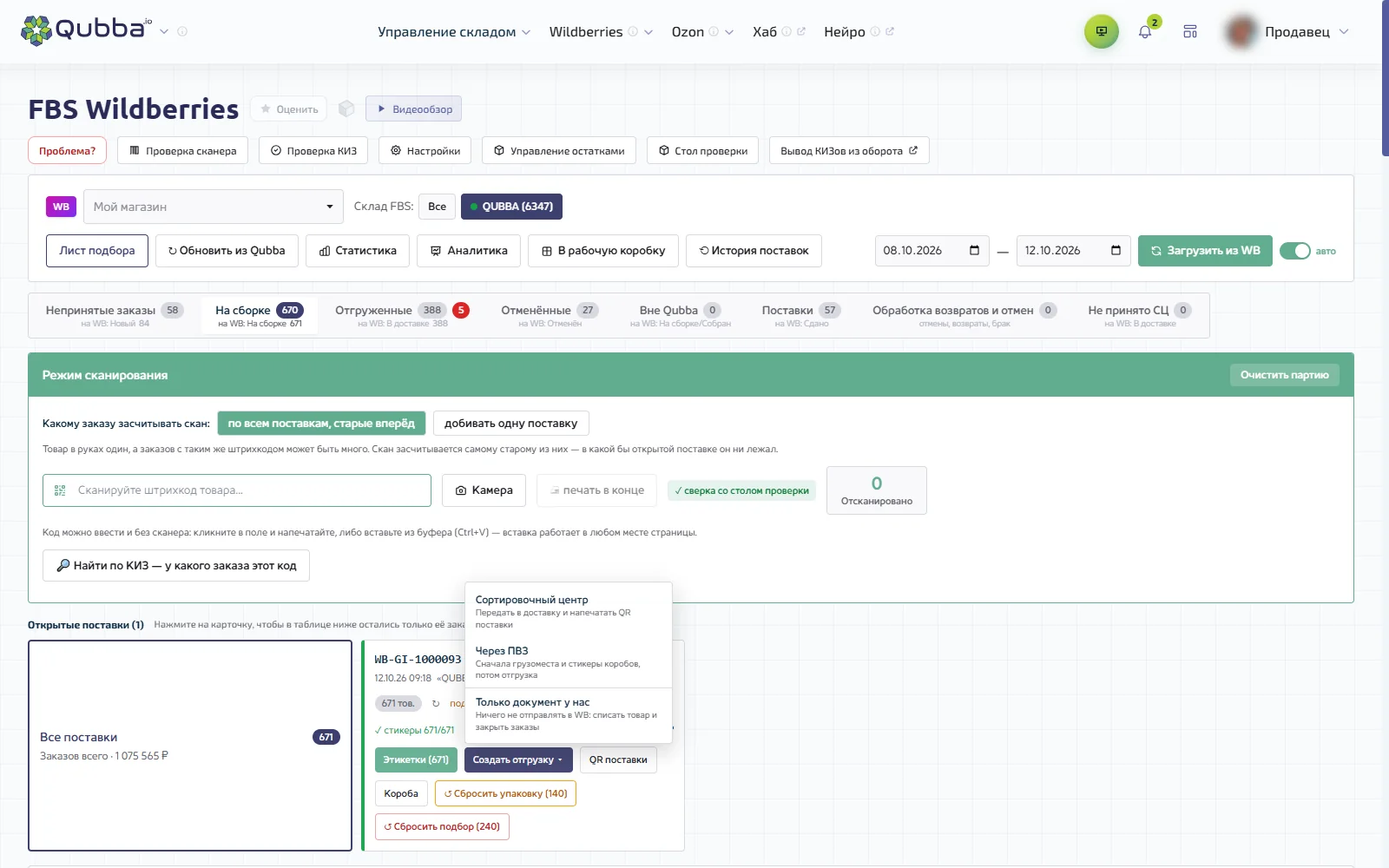Click the Qubba logo icon
The height and width of the screenshot is (868, 1389).
tap(36, 30)
